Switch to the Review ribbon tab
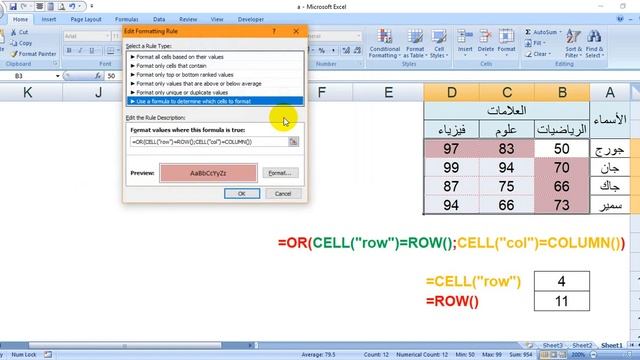640x360 pixels. [188, 19]
